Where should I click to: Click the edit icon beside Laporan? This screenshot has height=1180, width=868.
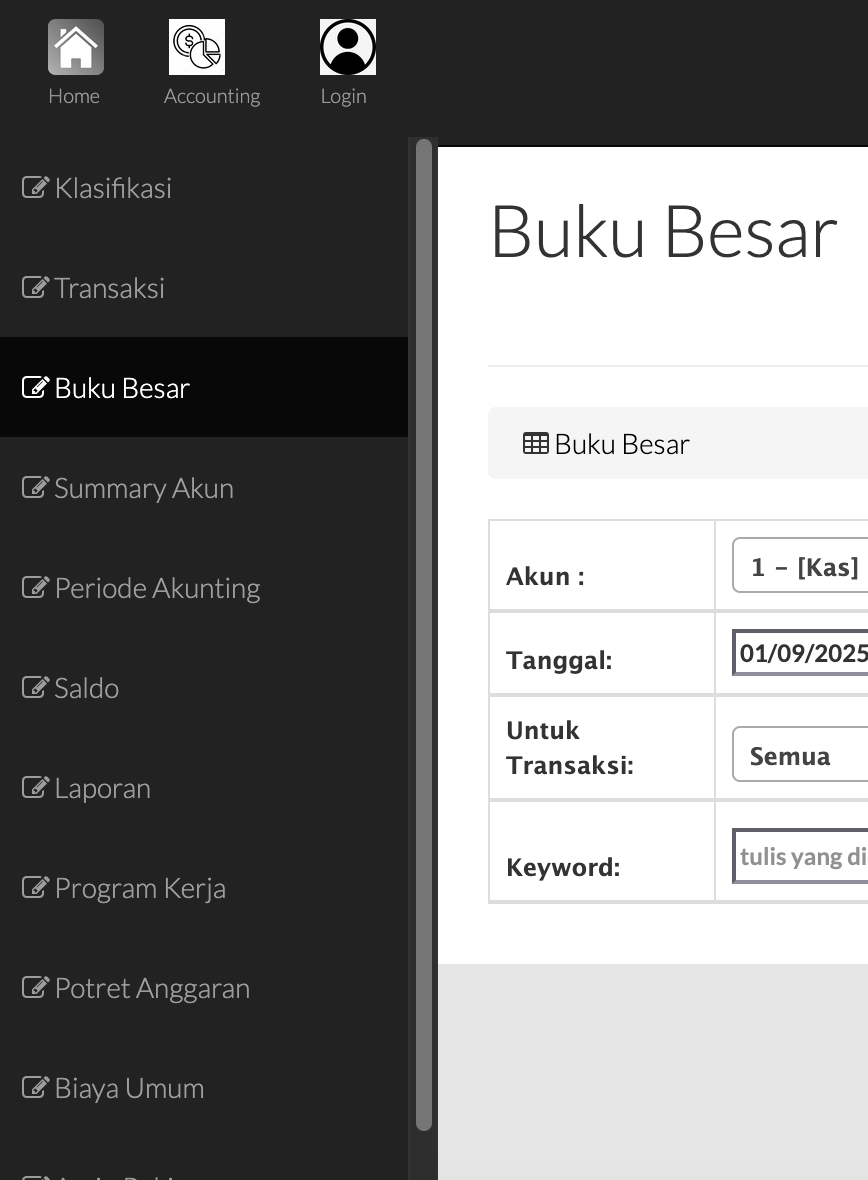click(33, 786)
